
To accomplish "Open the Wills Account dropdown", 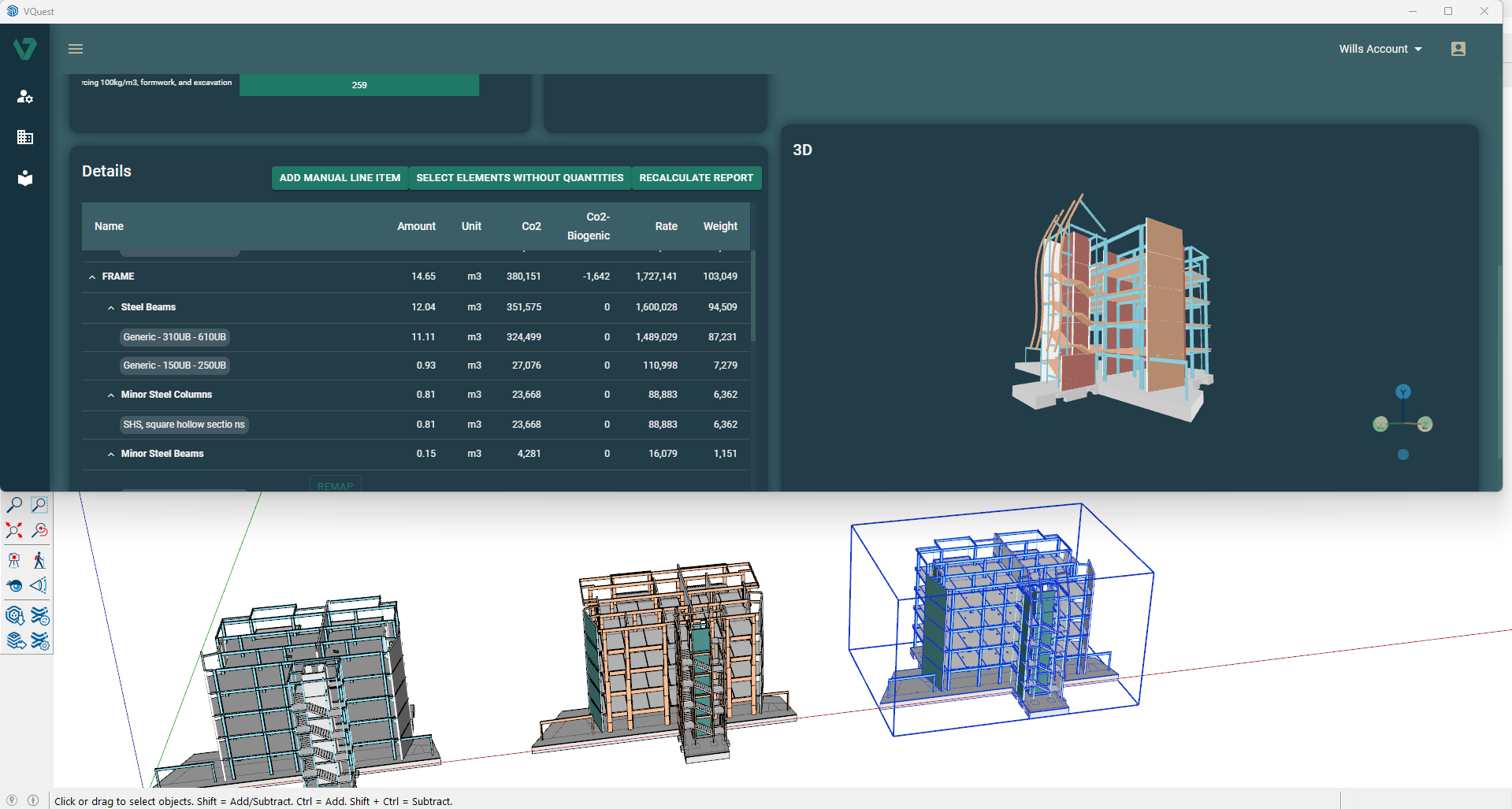I will [x=1380, y=49].
